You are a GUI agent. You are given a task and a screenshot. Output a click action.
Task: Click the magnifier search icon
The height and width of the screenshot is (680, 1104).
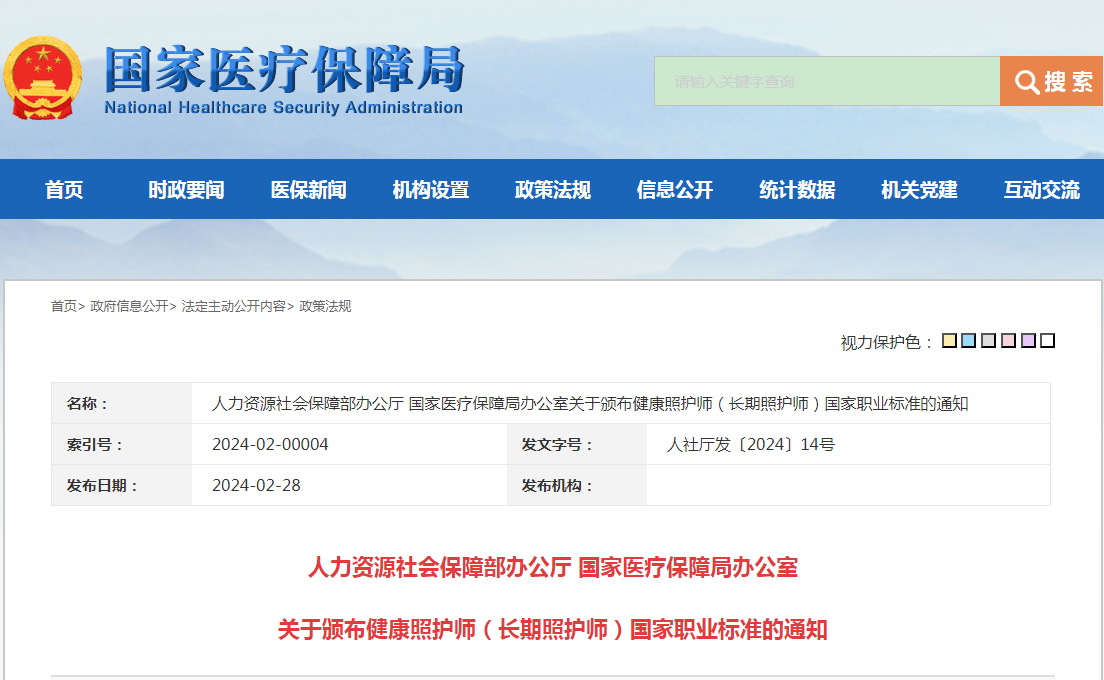click(1027, 82)
